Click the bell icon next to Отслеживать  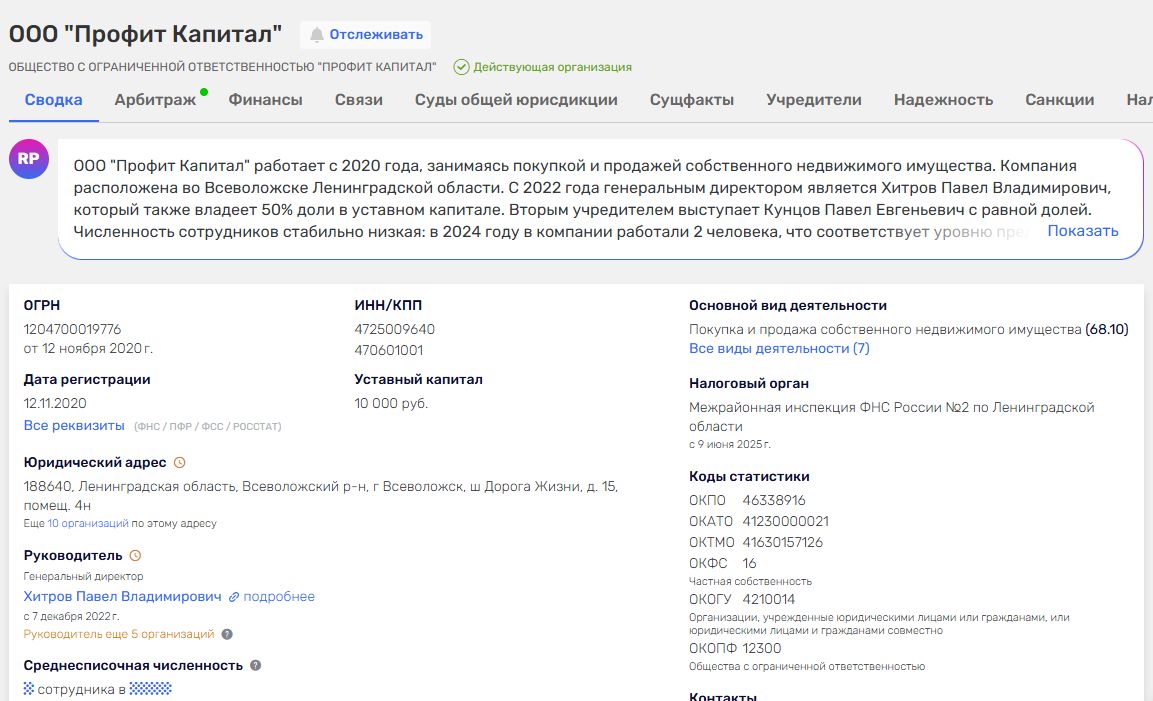[316, 35]
